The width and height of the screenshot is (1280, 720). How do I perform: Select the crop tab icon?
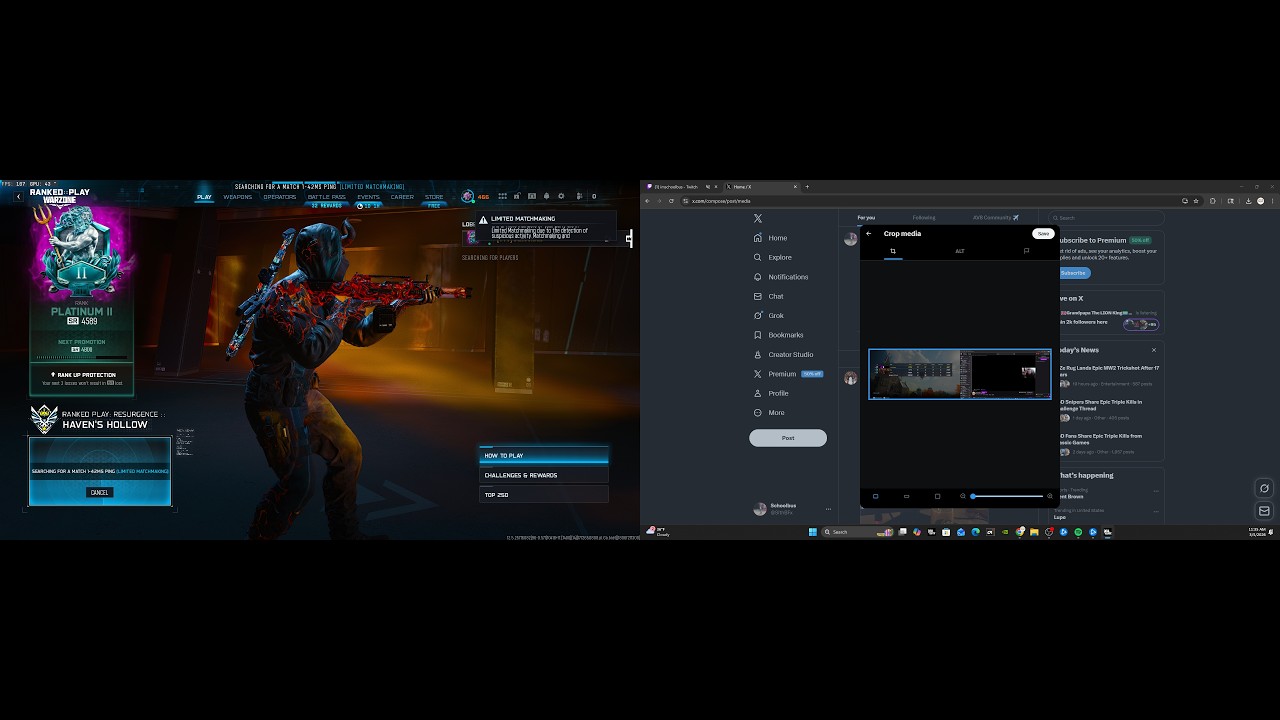[893, 251]
